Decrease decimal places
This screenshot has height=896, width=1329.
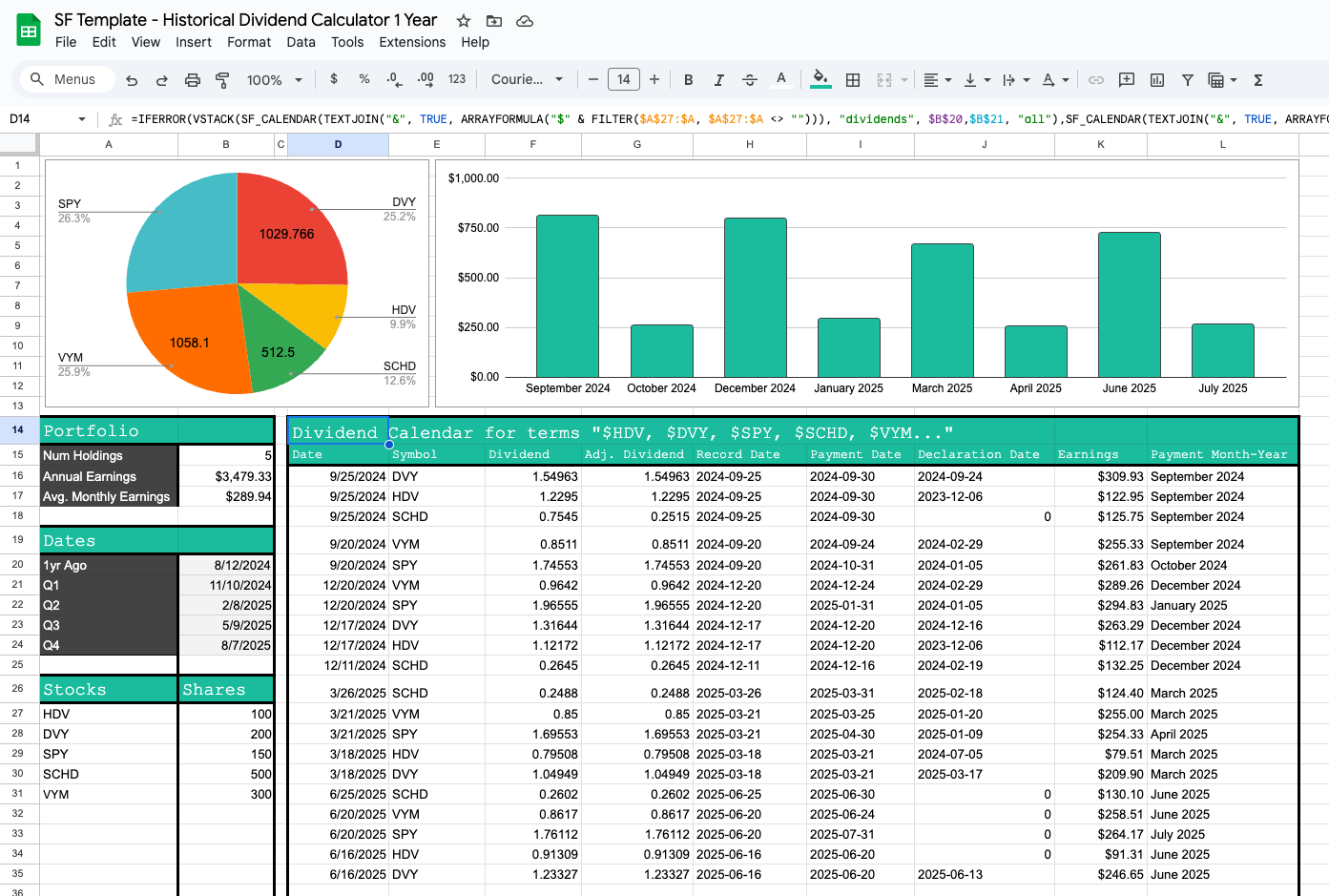tap(393, 79)
